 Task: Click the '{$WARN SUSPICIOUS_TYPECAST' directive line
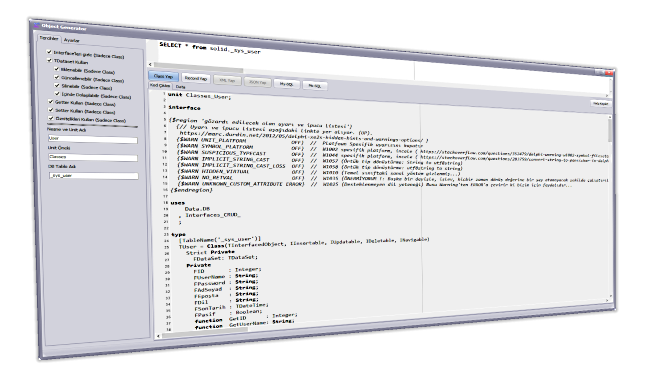tap(241, 153)
